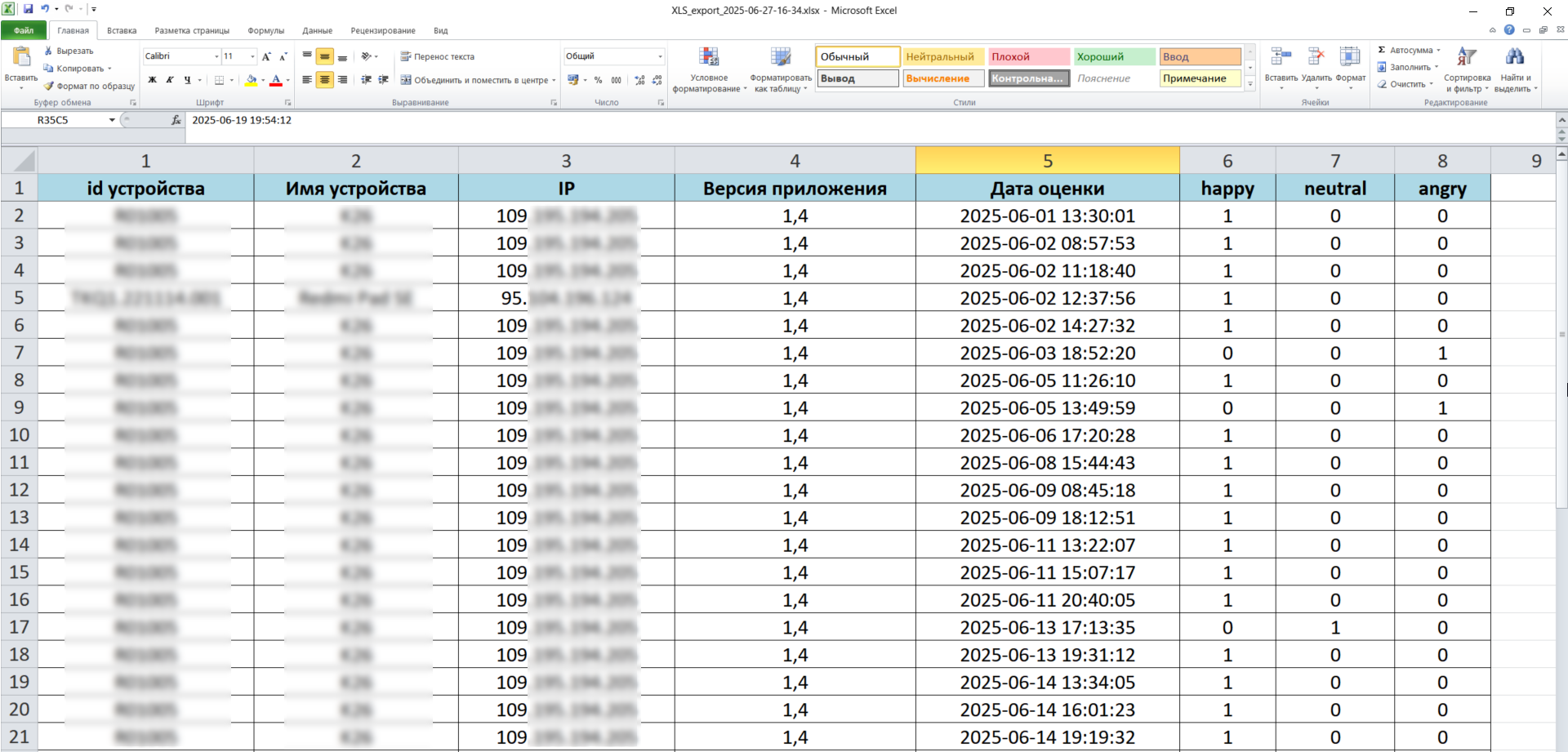The image size is (1568, 752).
Task: Open Name Box R35C5 dropdown
Action: [112, 120]
